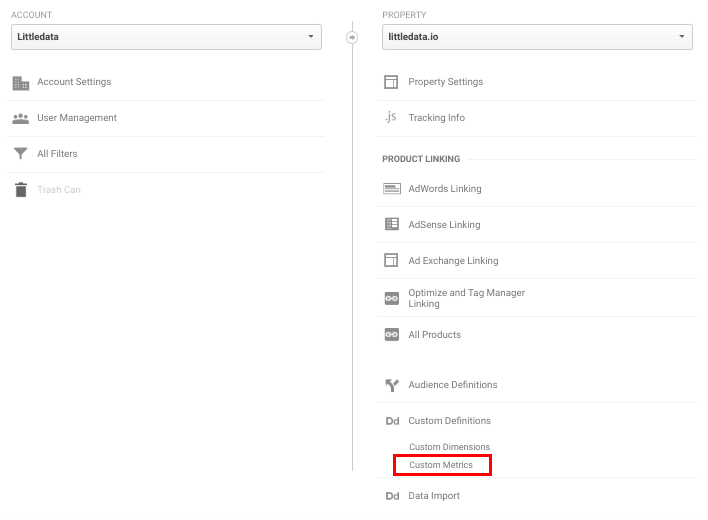The height and width of the screenshot is (520, 708).
Task: Click the Ad Exchange Linking icon
Action: [391, 260]
